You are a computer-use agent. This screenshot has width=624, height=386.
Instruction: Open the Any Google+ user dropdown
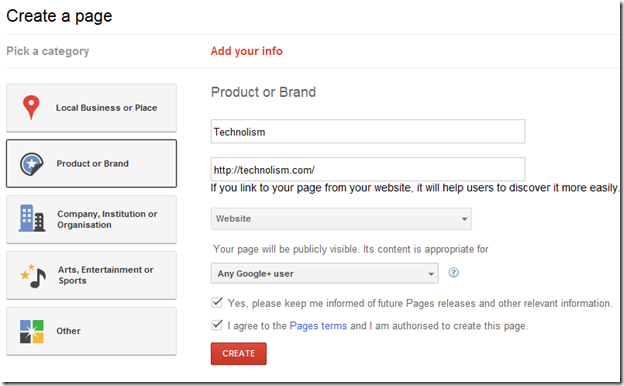click(324, 273)
